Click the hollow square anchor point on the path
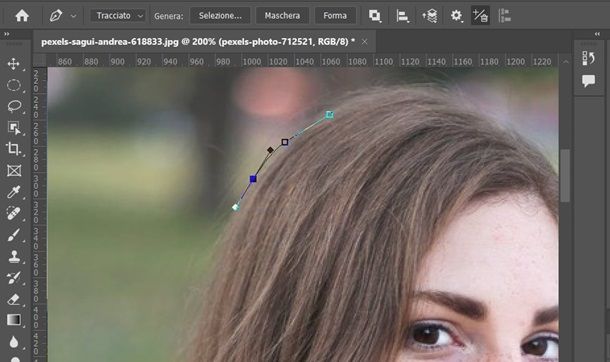The width and height of the screenshot is (610, 362). (285, 142)
